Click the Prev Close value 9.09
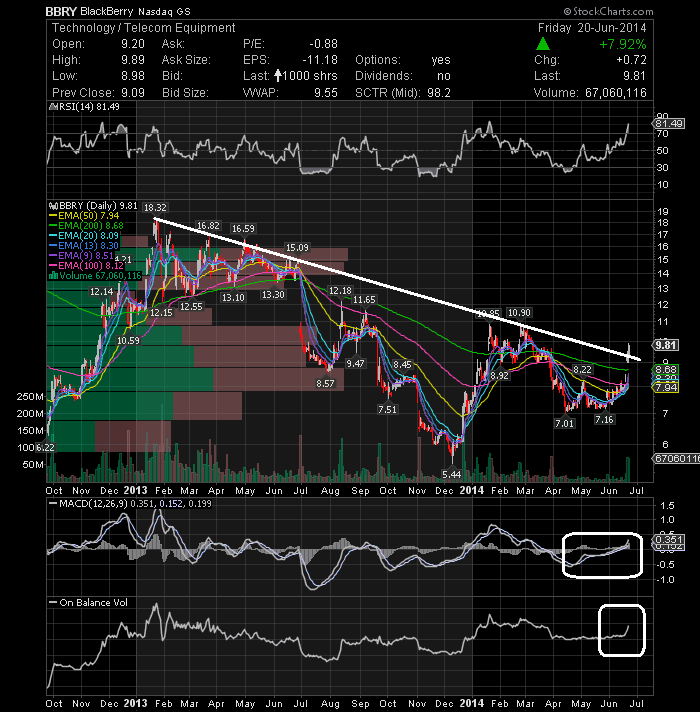Screen dimensions: 700x712 click(133, 93)
